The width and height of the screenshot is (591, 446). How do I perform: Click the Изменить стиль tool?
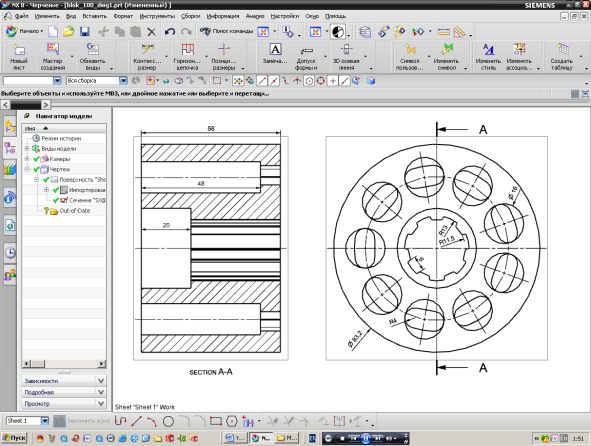(x=488, y=57)
